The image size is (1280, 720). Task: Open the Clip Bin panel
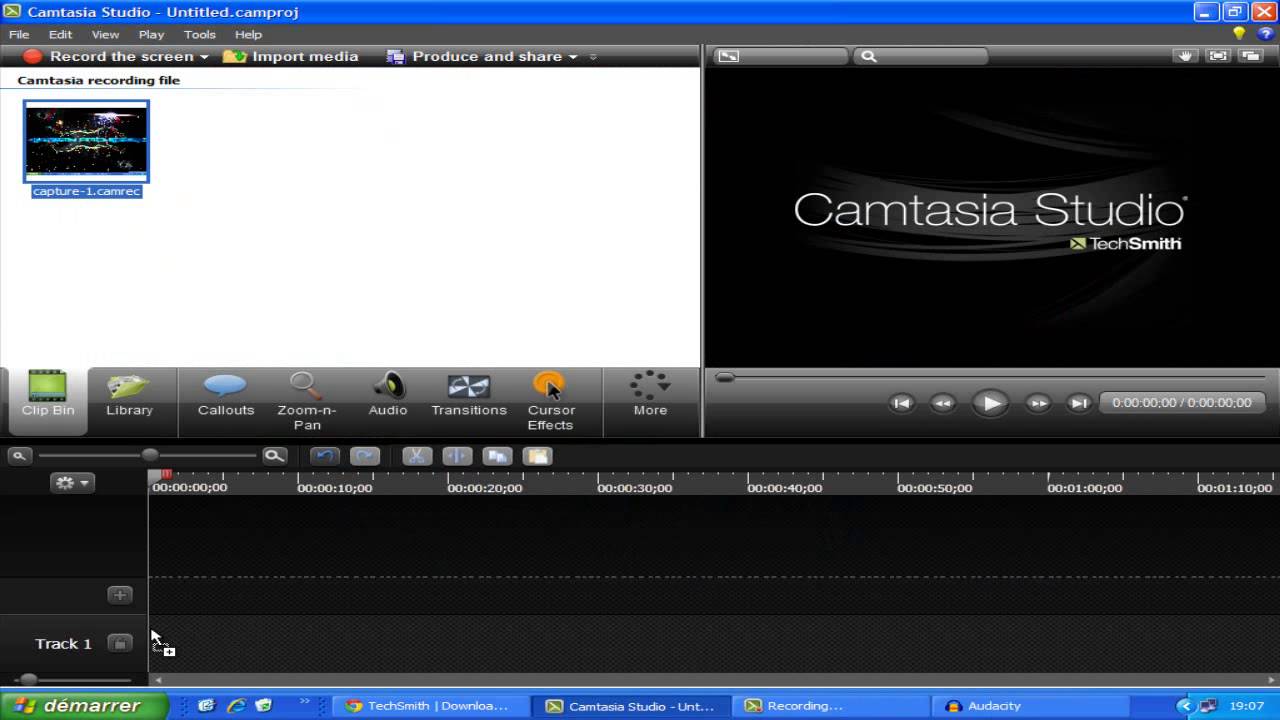(47, 401)
